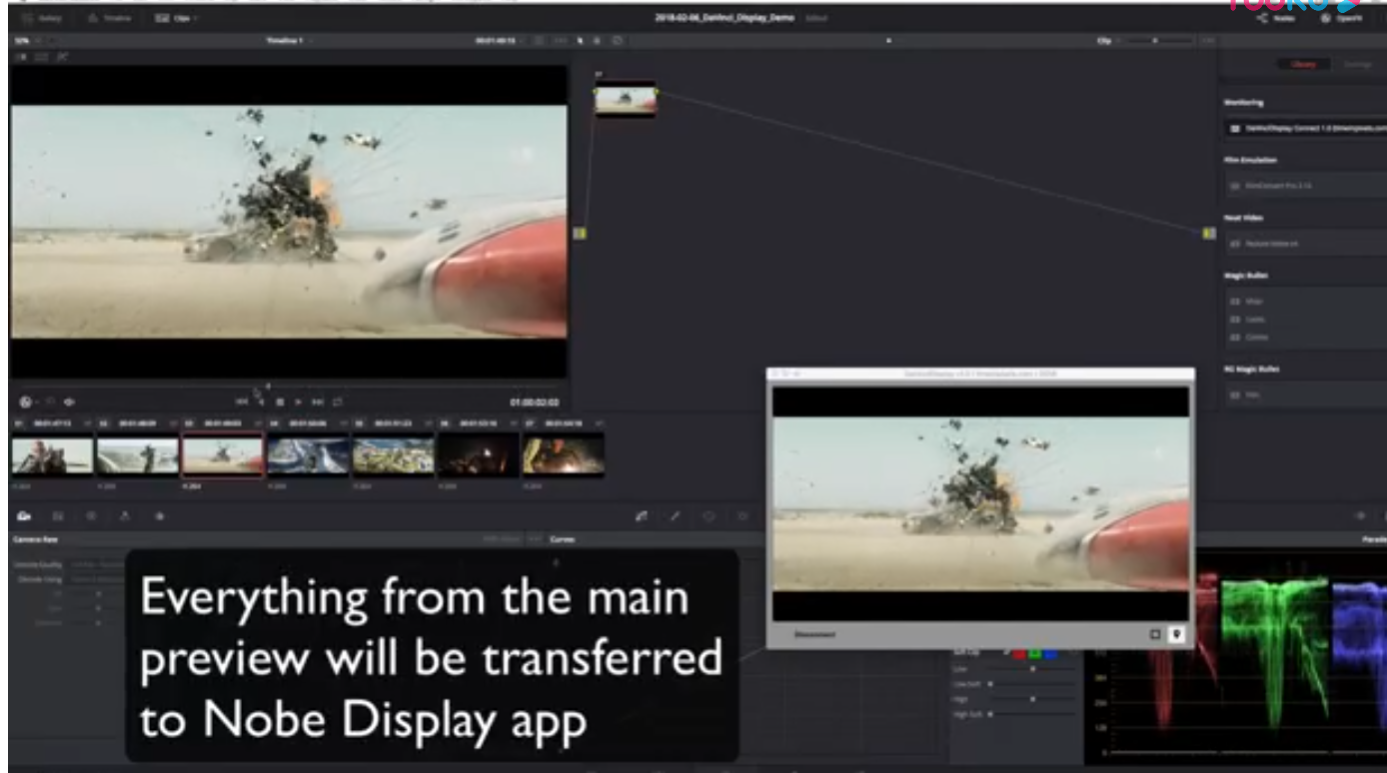Click the Camera Raw panel header
Viewport: 1387px width, 773px height.
point(35,539)
